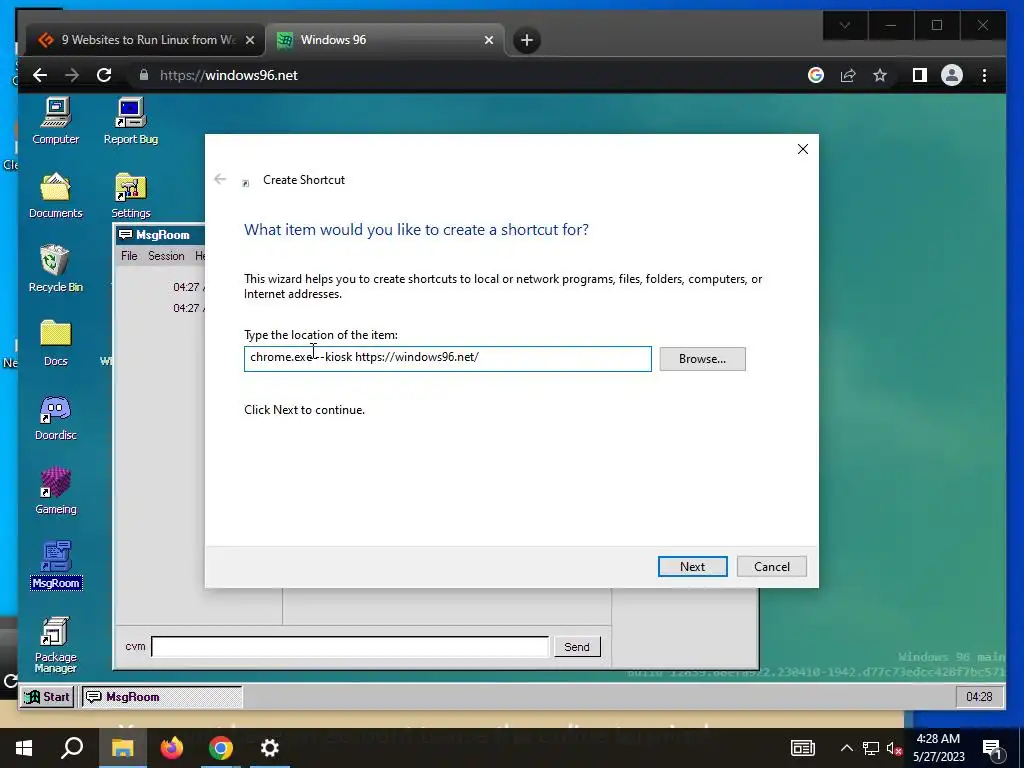Screen dimensions: 1024x768
Task: Launch the Doordisc shortcut
Action: [56, 417]
